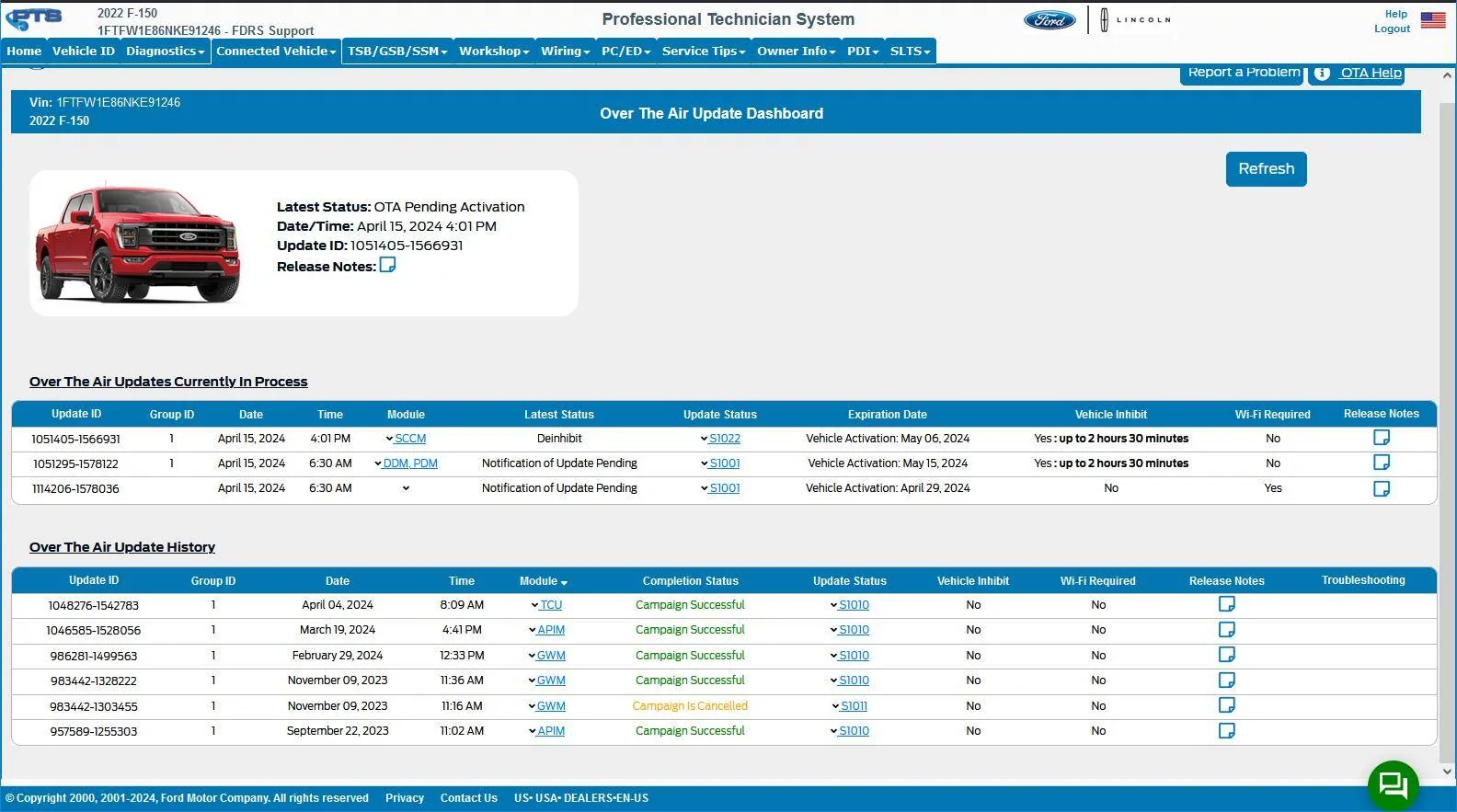Click the Ford oval logo
The height and width of the screenshot is (812, 1457).
(x=1050, y=19)
